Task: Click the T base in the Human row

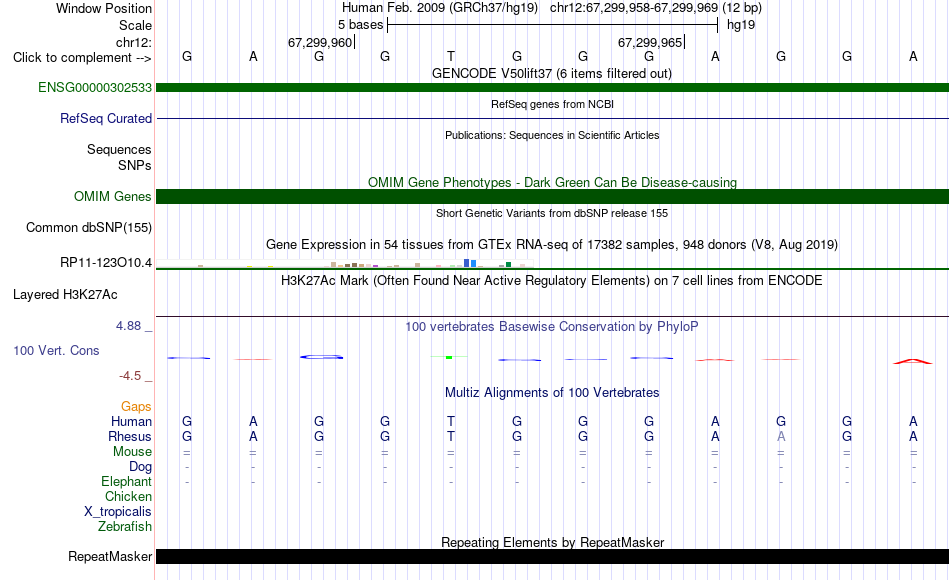Action: click(451, 421)
